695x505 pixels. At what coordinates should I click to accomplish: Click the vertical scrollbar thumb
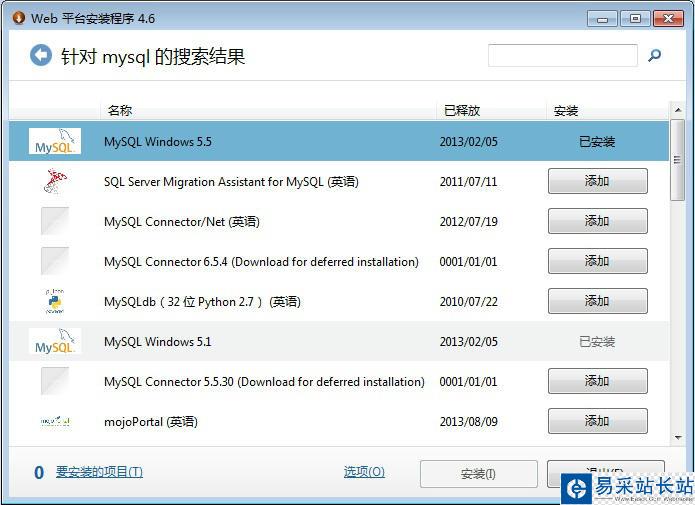[x=677, y=160]
